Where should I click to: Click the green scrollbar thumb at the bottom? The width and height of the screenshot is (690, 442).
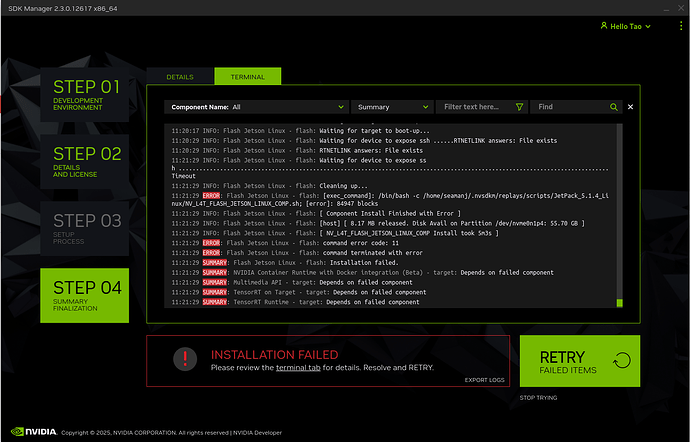coord(620,303)
